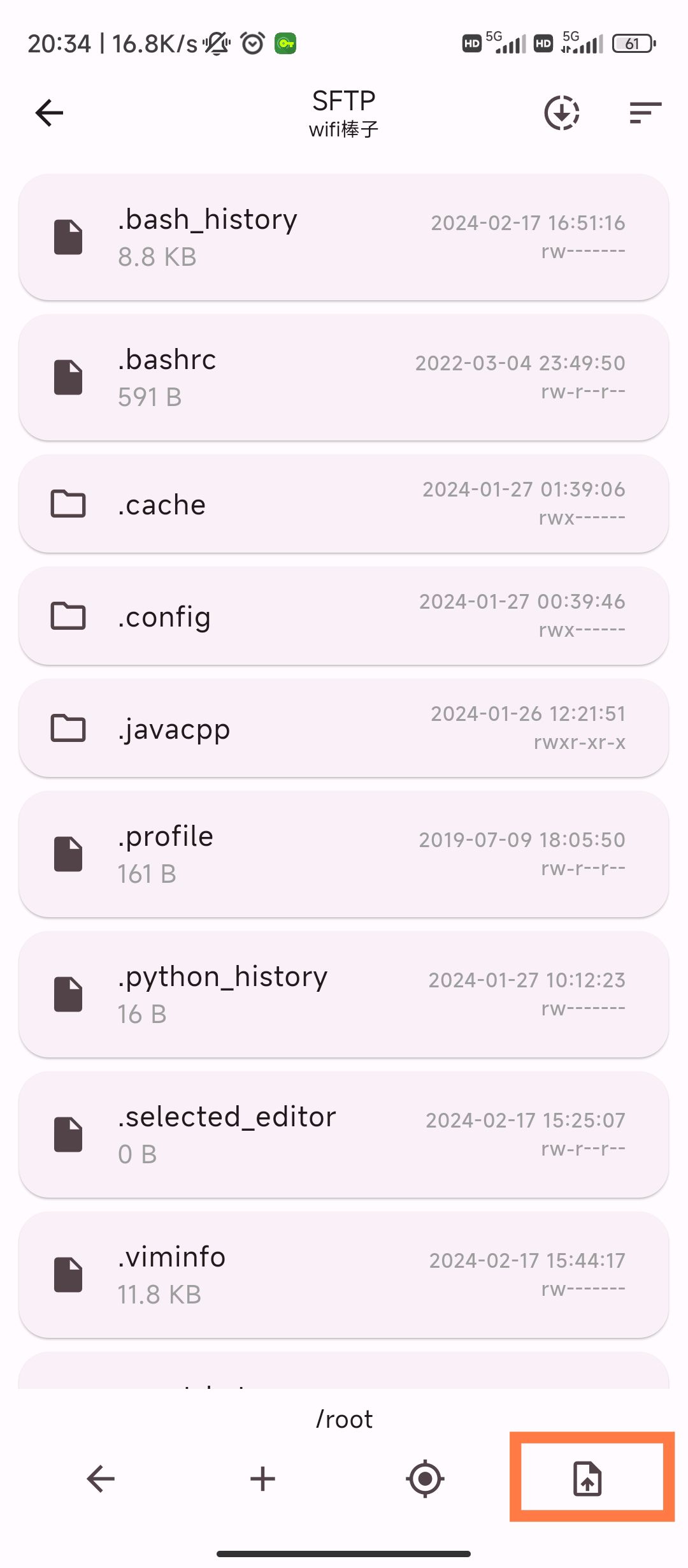Viewport: 688px width, 1568px height.
Task: Select the .bashrc file entry
Action: pyautogui.click(x=344, y=377)
